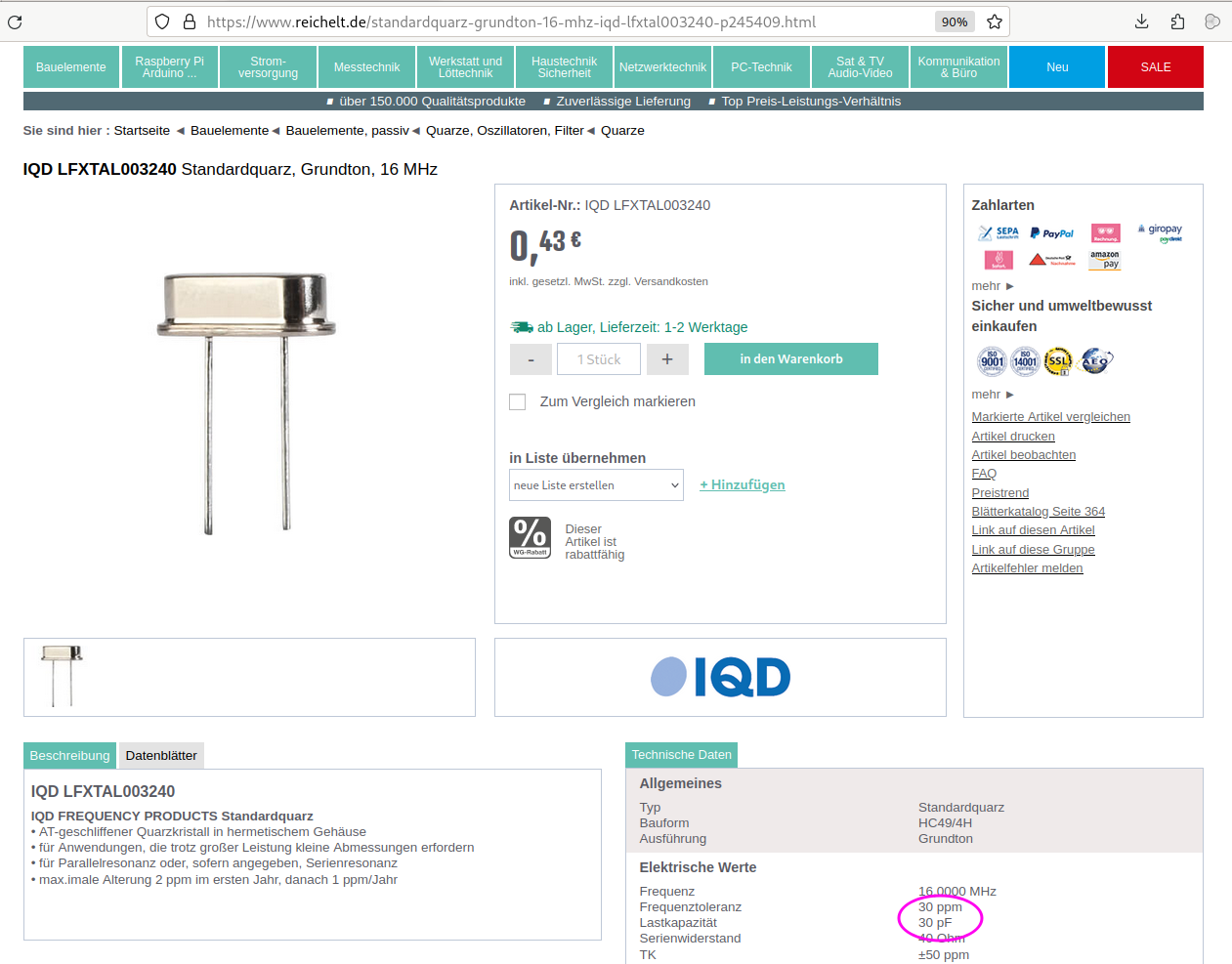1232x964 pixels.
Task: Click the pink Rechnung payment logo
Action: (1106, 232)
